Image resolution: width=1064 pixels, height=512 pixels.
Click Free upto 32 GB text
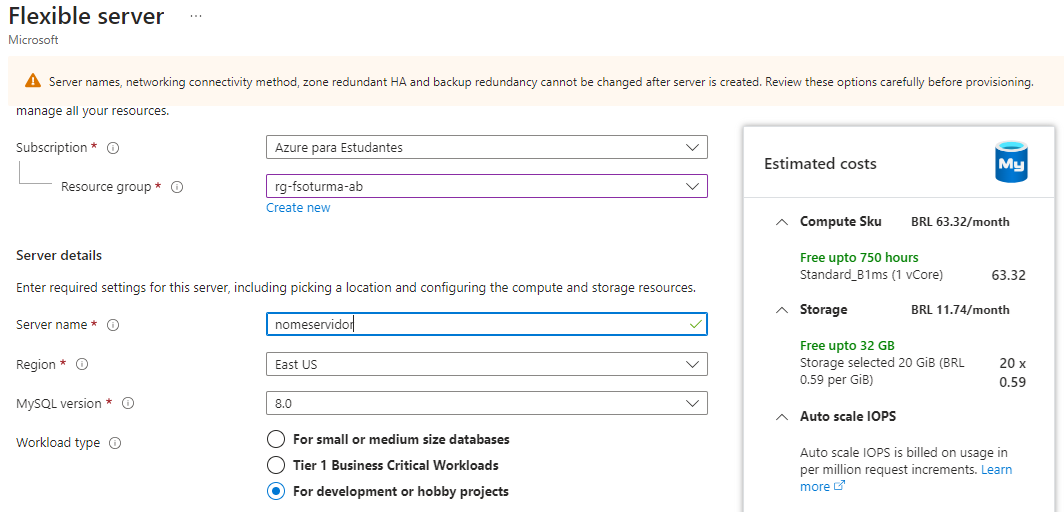847,345
